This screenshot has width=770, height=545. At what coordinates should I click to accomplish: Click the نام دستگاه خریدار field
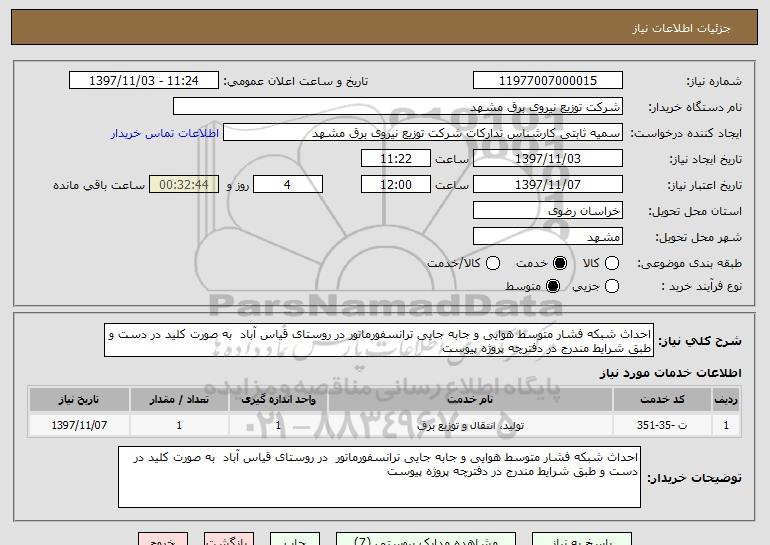398,107
